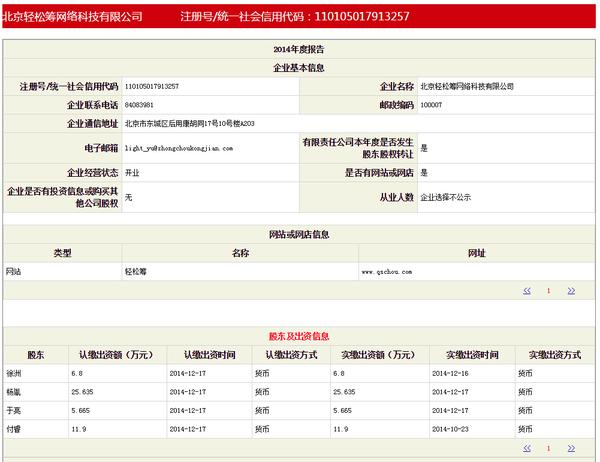Click the 邮政编码 label
Viewport: 600px width, 462px height.
pos(397,105)
